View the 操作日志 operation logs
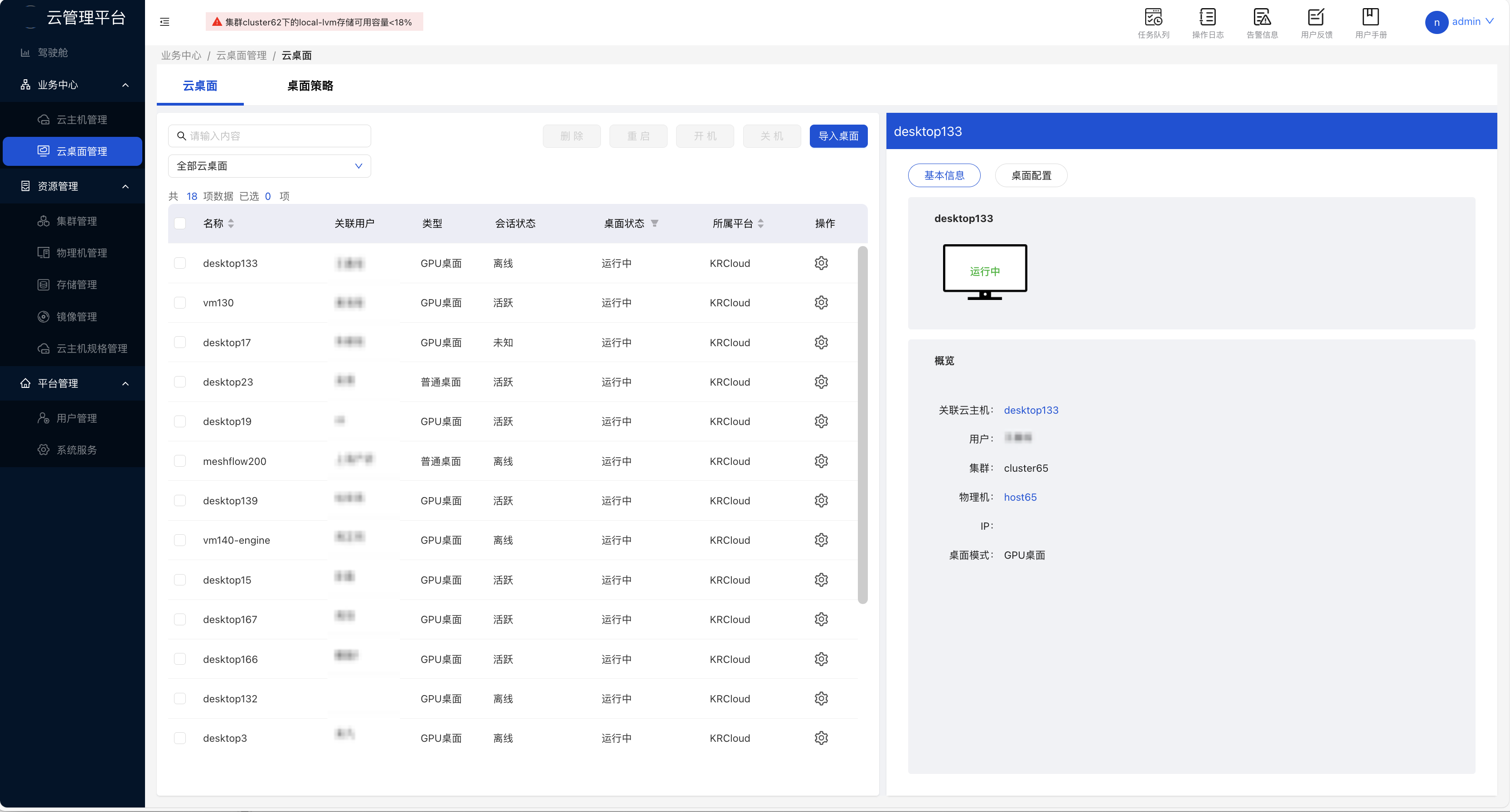The image size is (1510, 812). pyautogui.click(x=1208, y=22)
